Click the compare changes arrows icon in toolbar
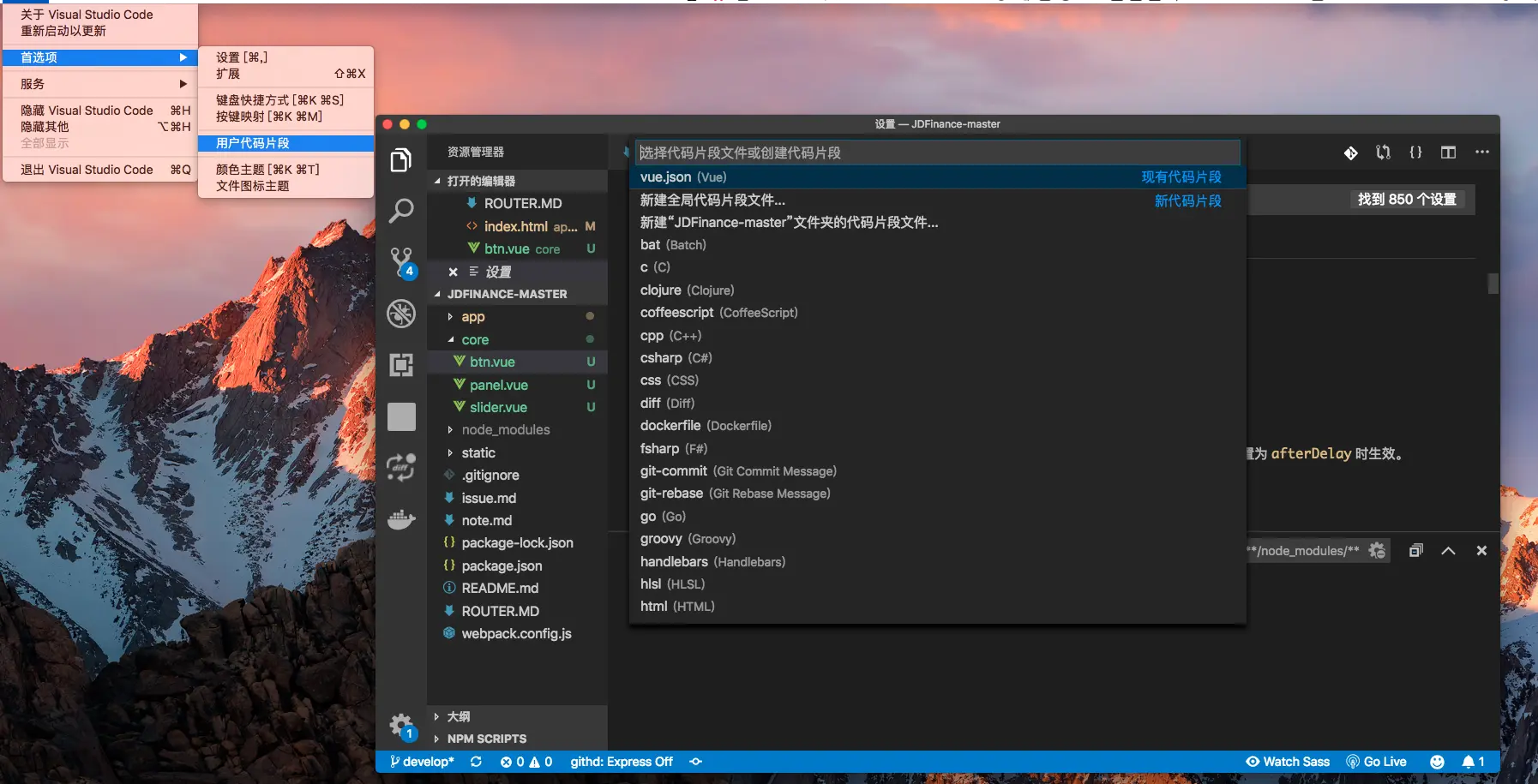 pyautogui.click(x=1383, y=153)
